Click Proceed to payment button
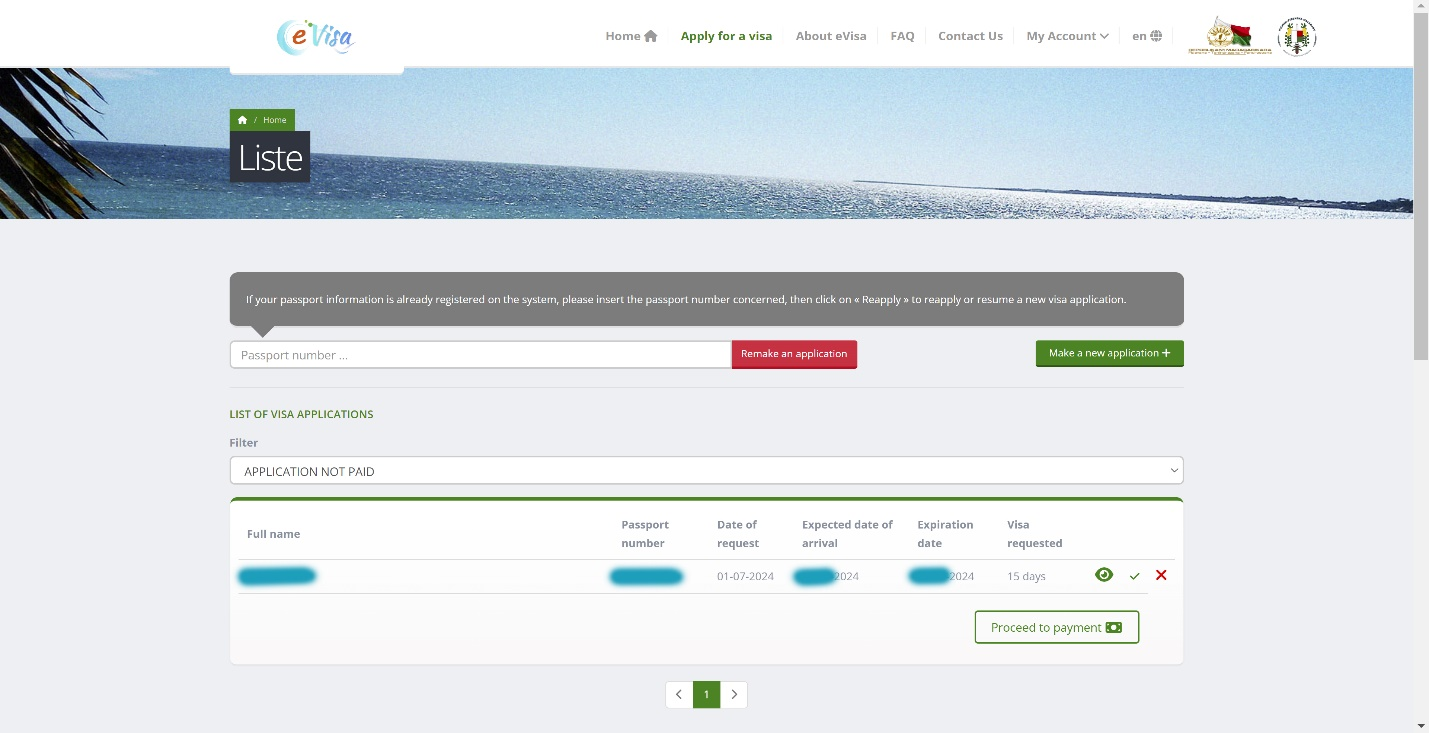Image resolution: width=1429 pixels, height=733 pixels. point(1056,628)
